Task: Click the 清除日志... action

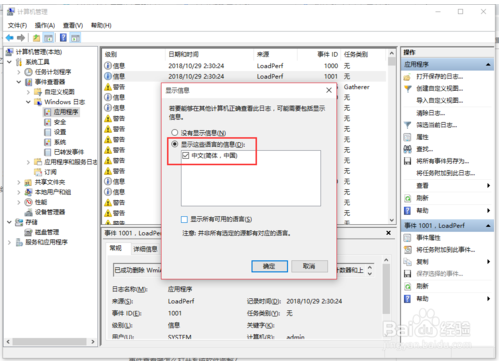Action: point(431,113)
